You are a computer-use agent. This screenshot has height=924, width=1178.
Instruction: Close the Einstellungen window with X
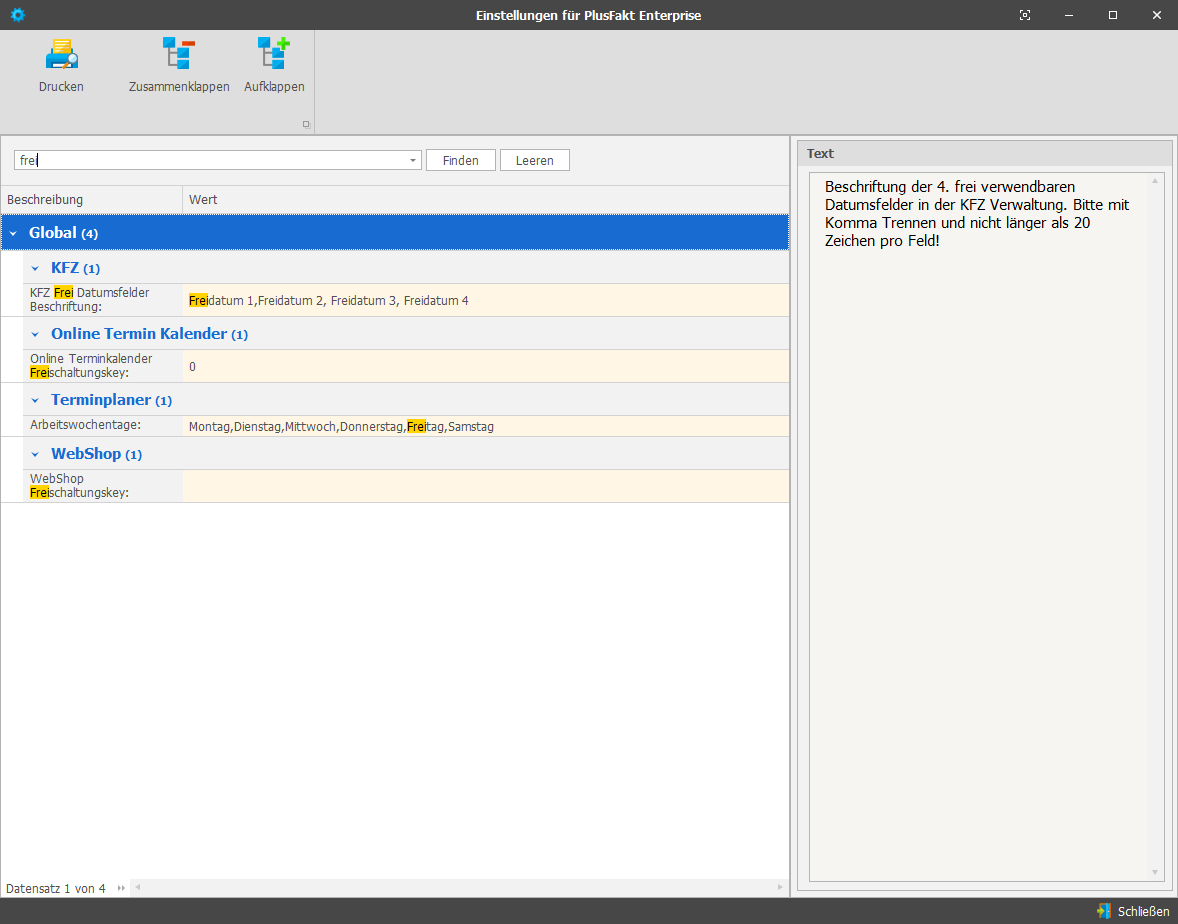(x=1156, y=15)
